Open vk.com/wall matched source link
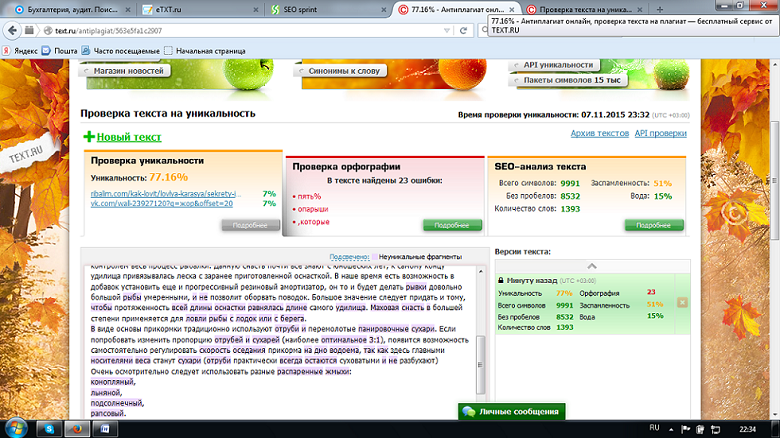Screen dimensions: 780x438 click(162, 203)
